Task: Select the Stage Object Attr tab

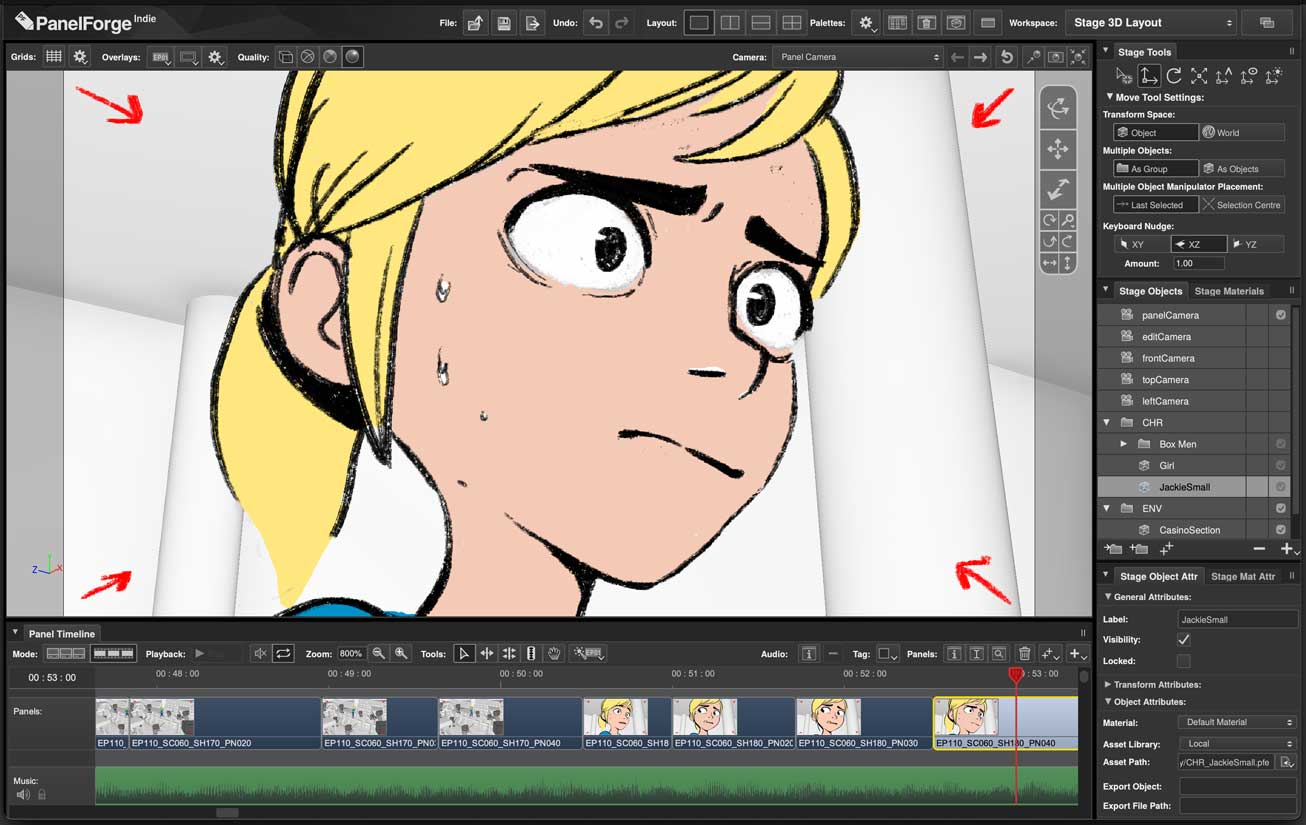Action: [x=1158, y=576]
